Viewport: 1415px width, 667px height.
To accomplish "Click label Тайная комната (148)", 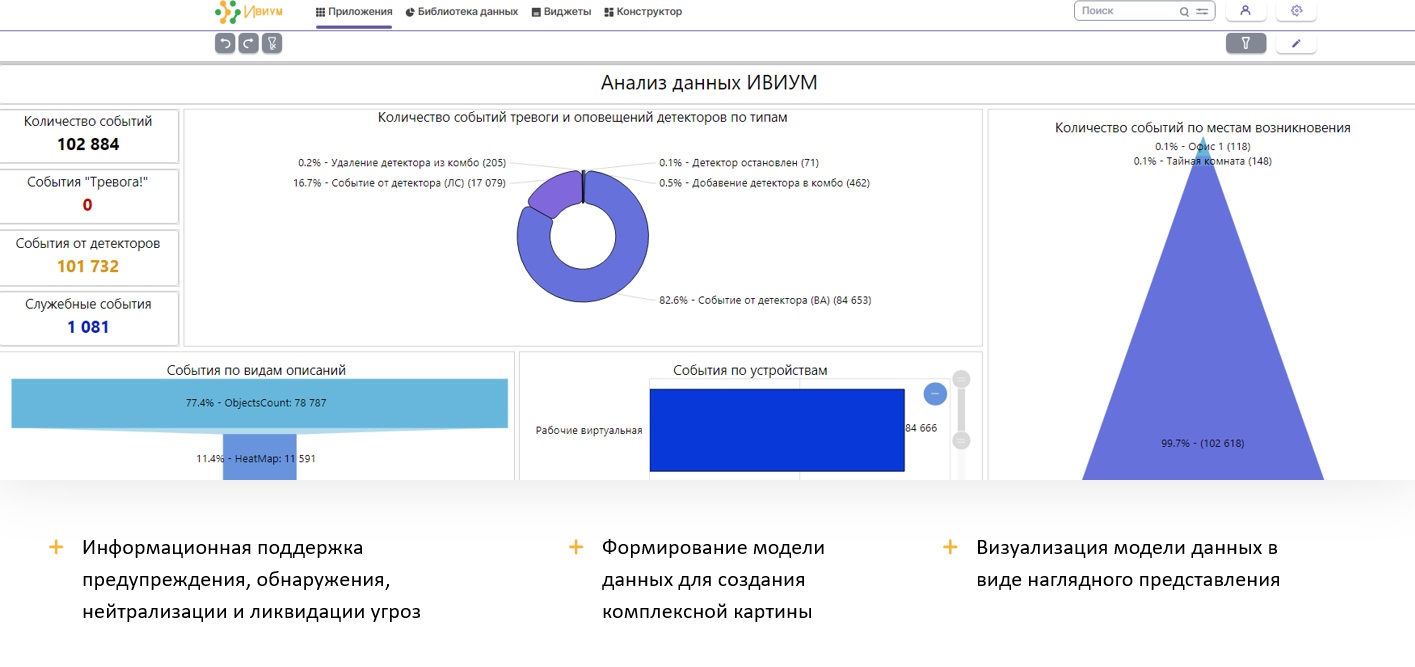I will tap(1203, 161).
